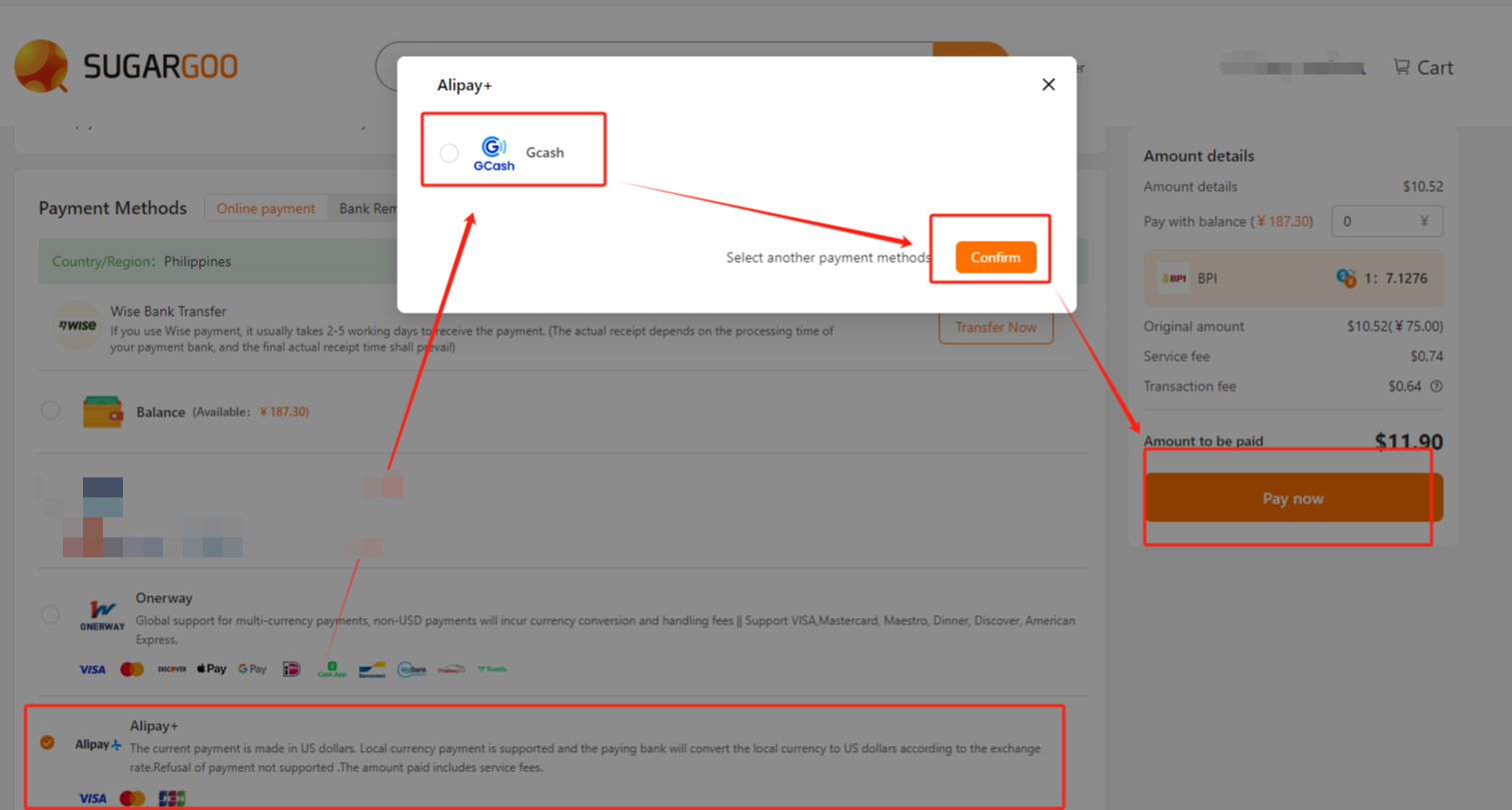The image size is (1512, 810).
Task: Deselect the Alipay+ payment option
Action: point(45,743)
